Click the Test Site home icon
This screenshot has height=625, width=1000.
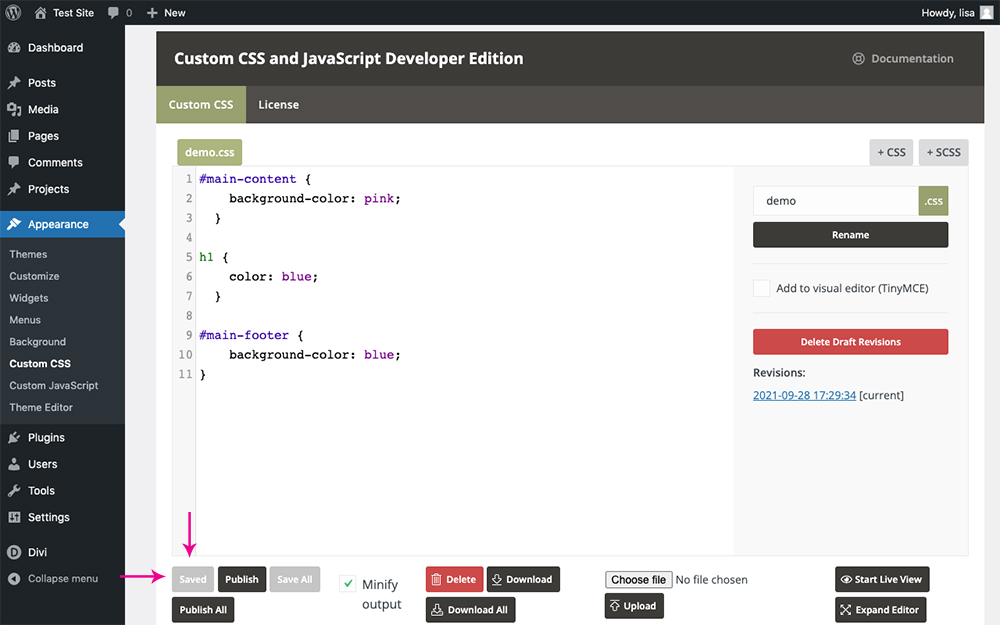click(40, 13)
